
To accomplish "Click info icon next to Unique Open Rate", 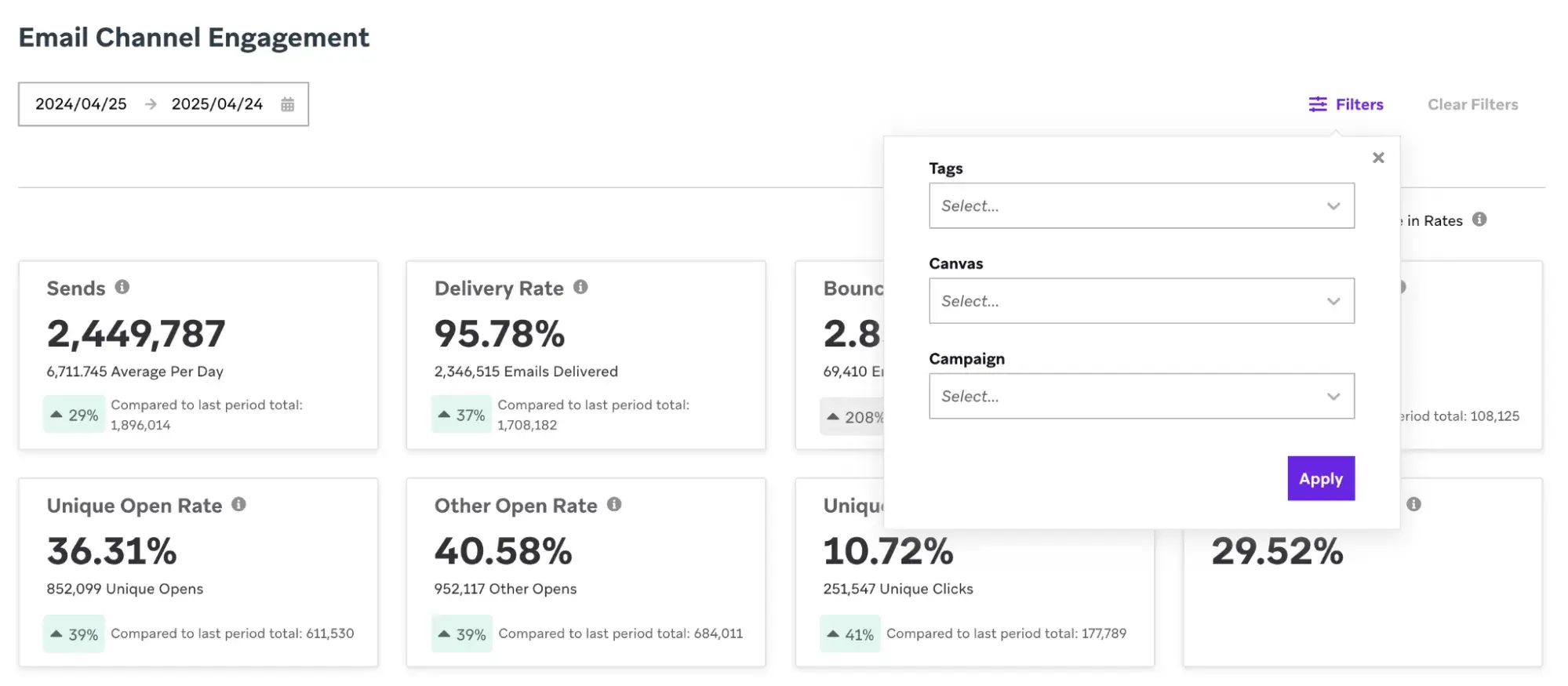I will coord(239,504).
